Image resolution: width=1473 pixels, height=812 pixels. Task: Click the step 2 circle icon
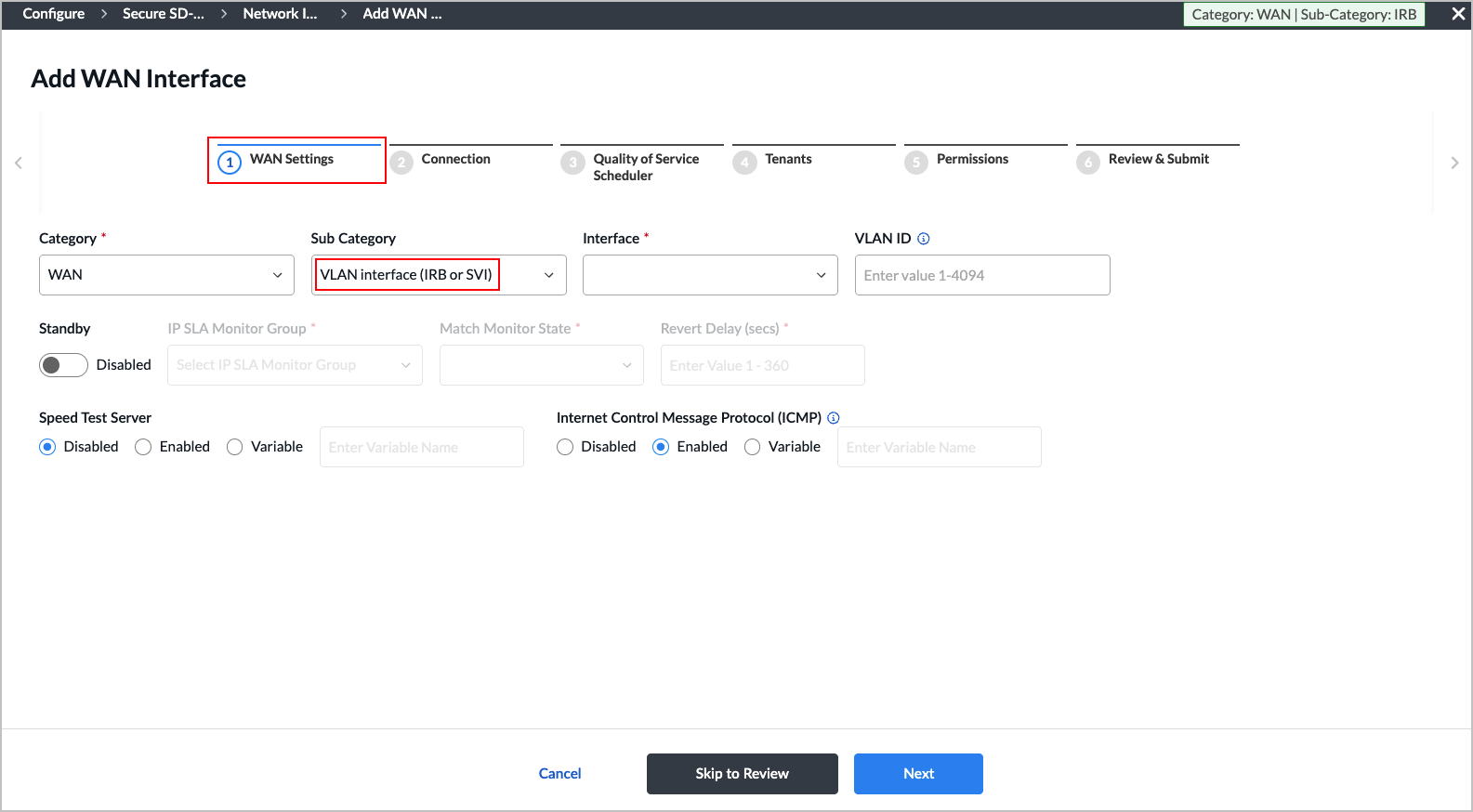click(401, 163)
